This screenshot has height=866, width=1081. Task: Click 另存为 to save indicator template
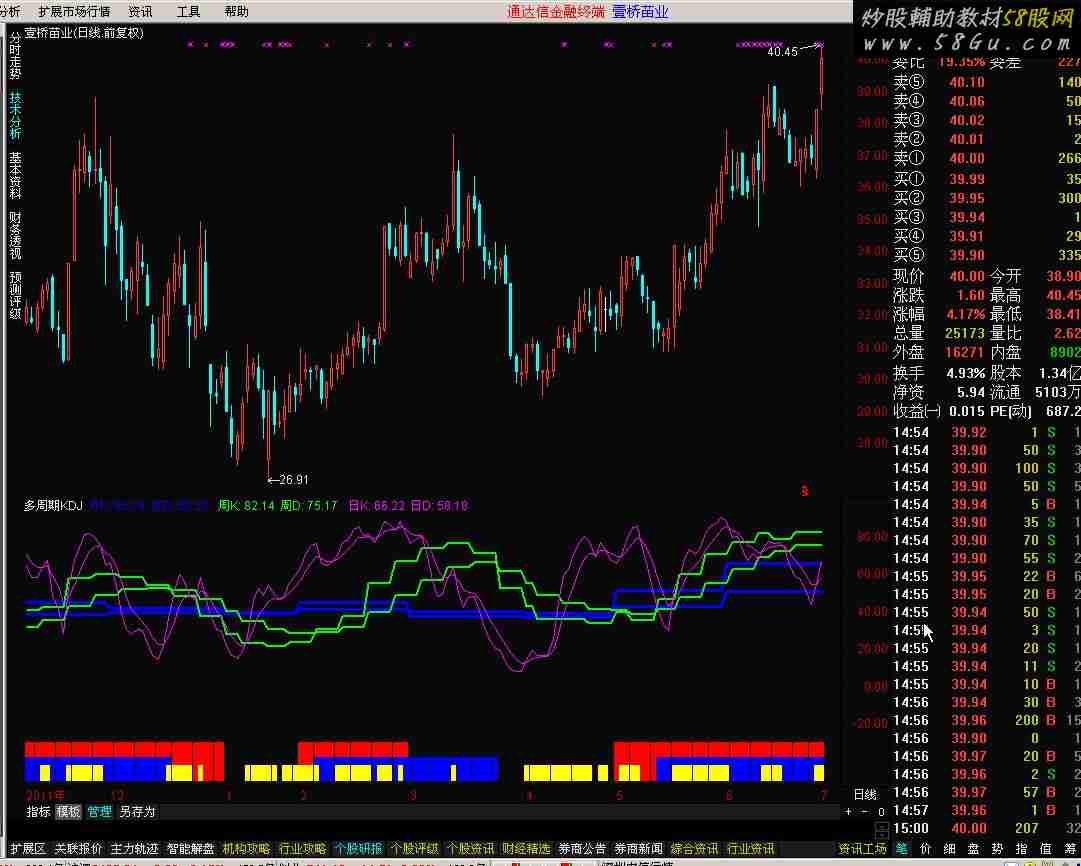[137, 812]
